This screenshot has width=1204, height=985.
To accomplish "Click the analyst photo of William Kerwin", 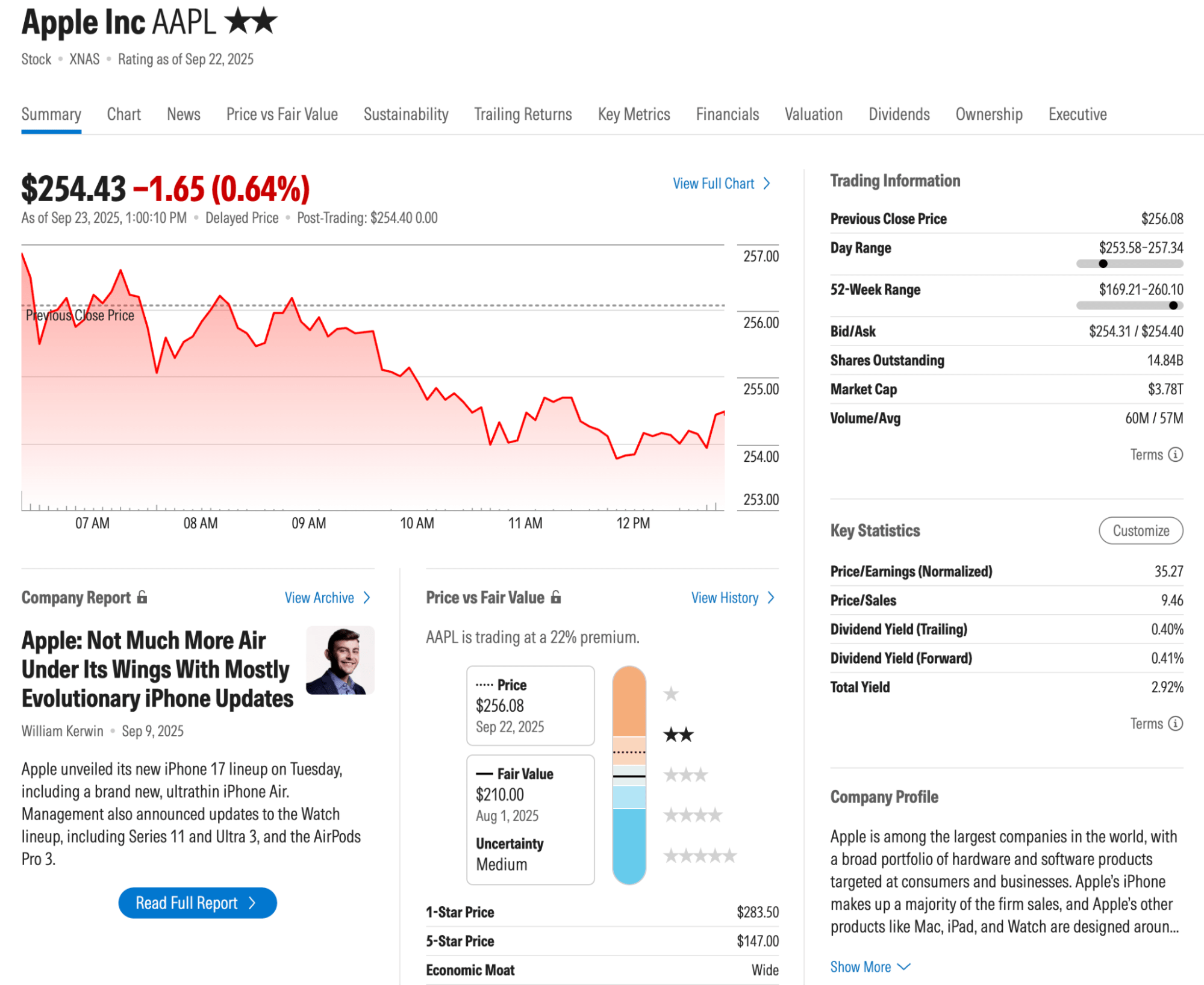I will coord(340,660).
